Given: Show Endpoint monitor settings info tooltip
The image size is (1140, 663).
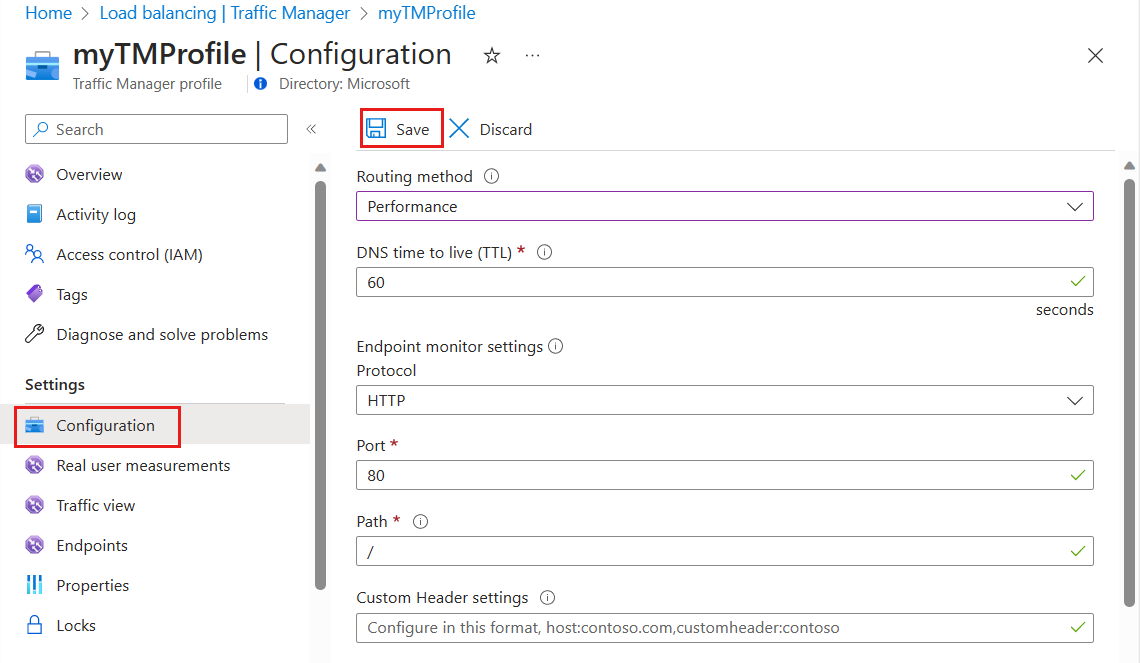Looking at the screenshot, I should click(x=555, y=346).
